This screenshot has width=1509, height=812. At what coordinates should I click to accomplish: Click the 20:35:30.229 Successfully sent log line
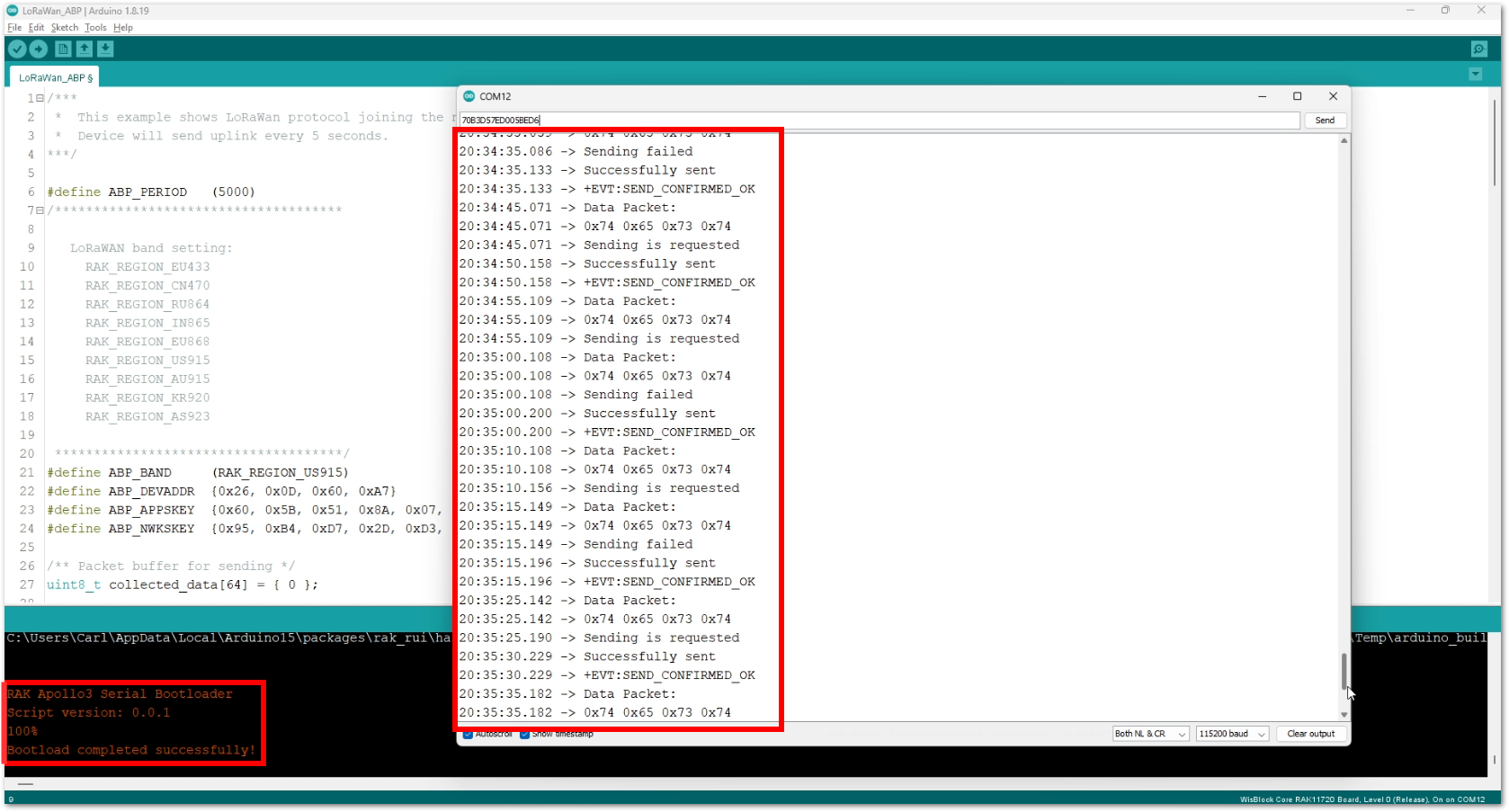[587, 657]
